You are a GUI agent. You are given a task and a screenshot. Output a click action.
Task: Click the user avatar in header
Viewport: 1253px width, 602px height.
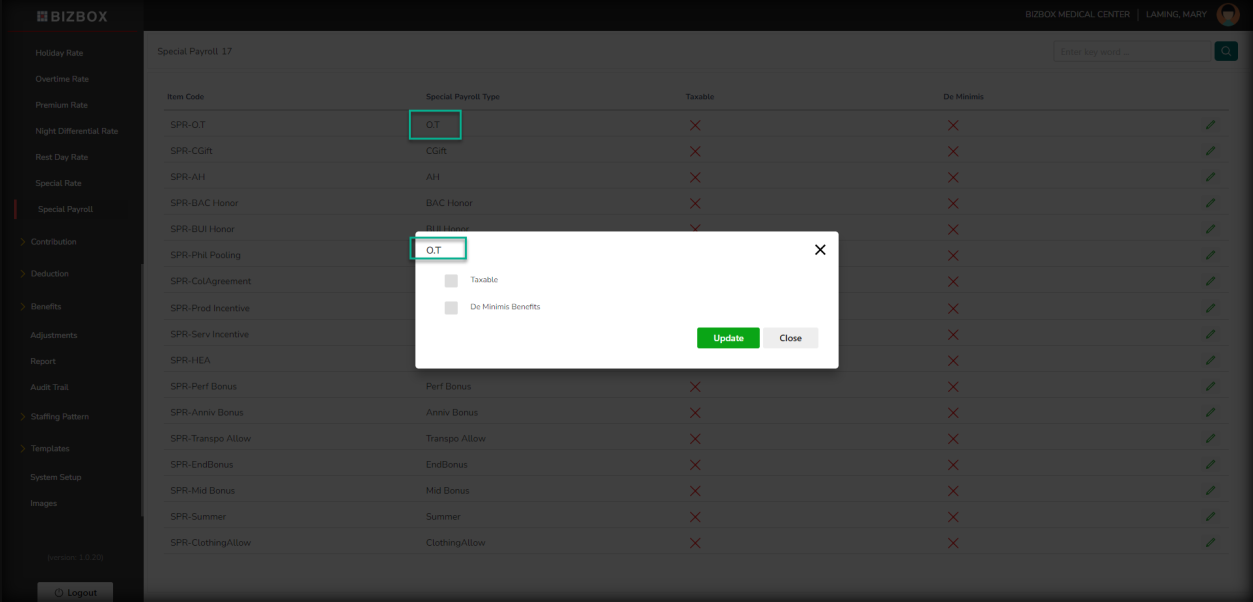tap(1227, 15)
